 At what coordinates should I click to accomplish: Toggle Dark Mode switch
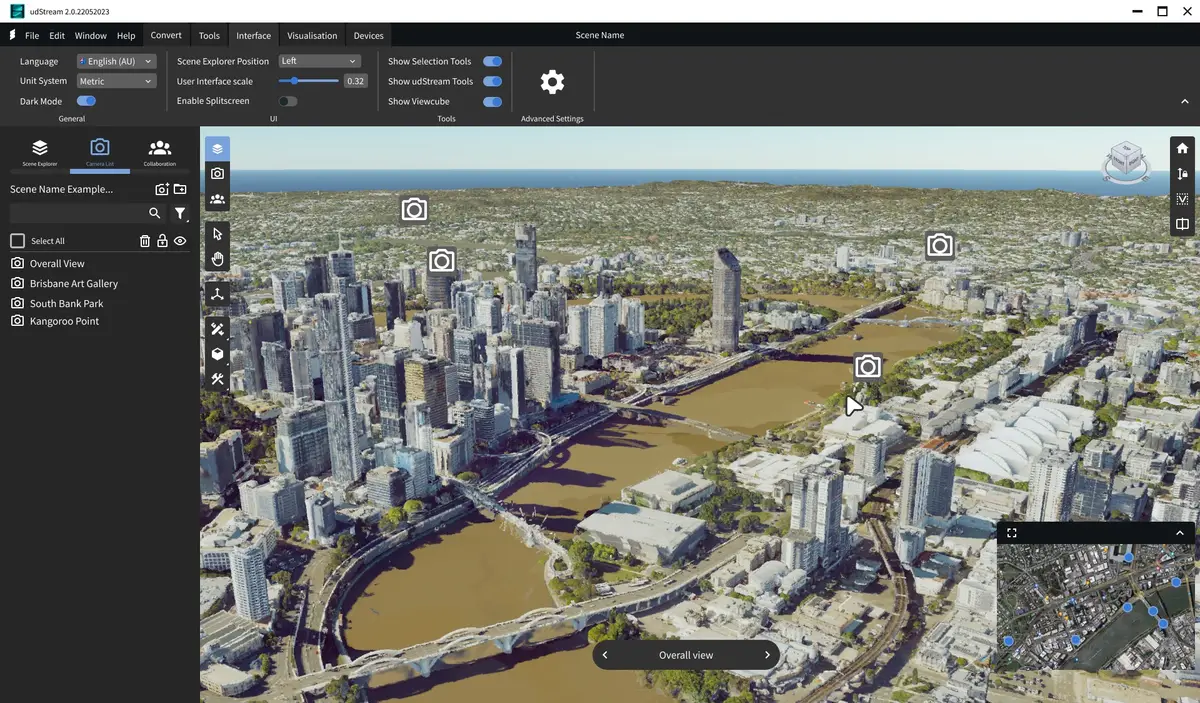click(86, 101)
